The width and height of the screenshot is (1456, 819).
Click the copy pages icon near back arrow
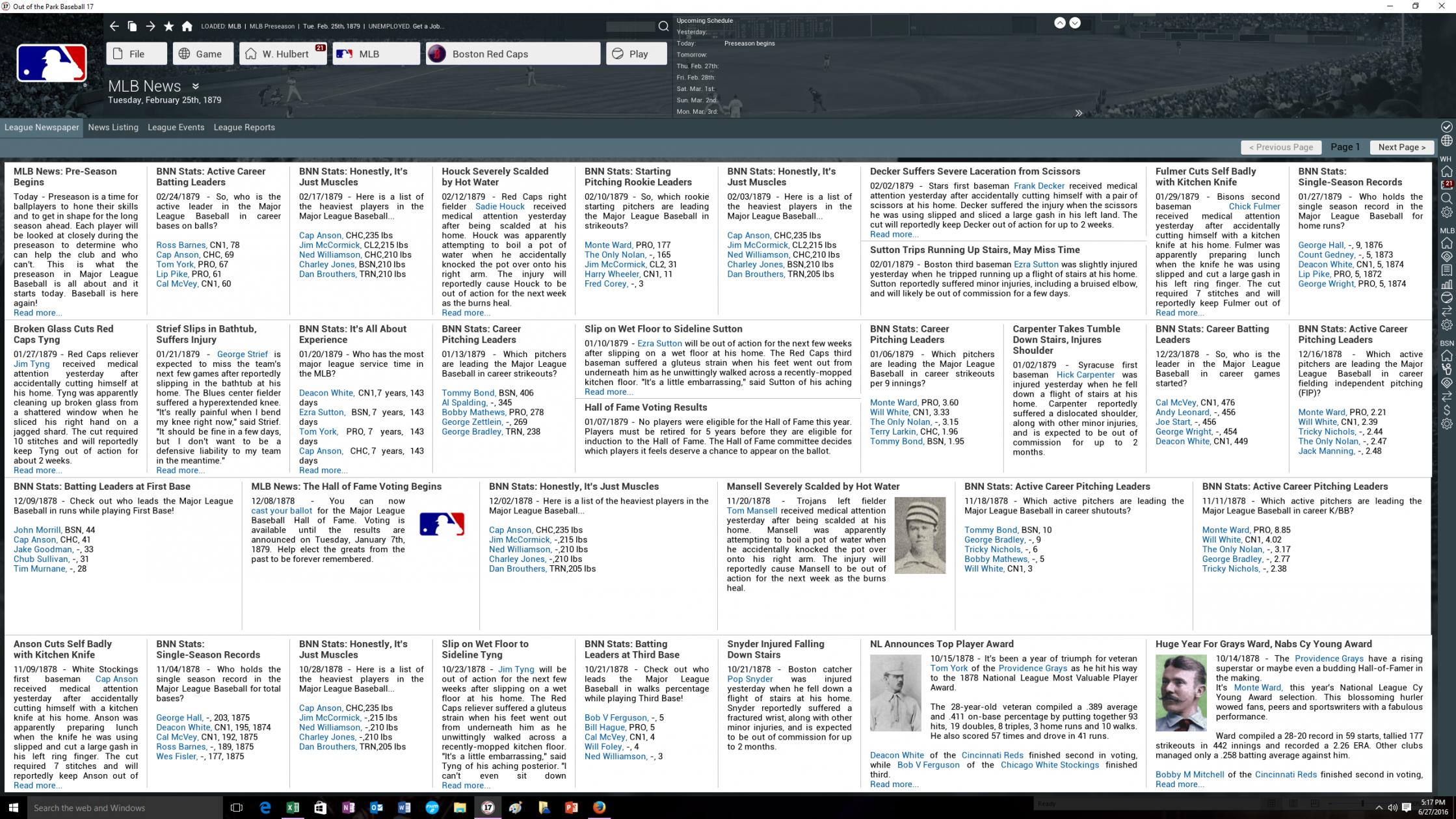coord(132,26)
